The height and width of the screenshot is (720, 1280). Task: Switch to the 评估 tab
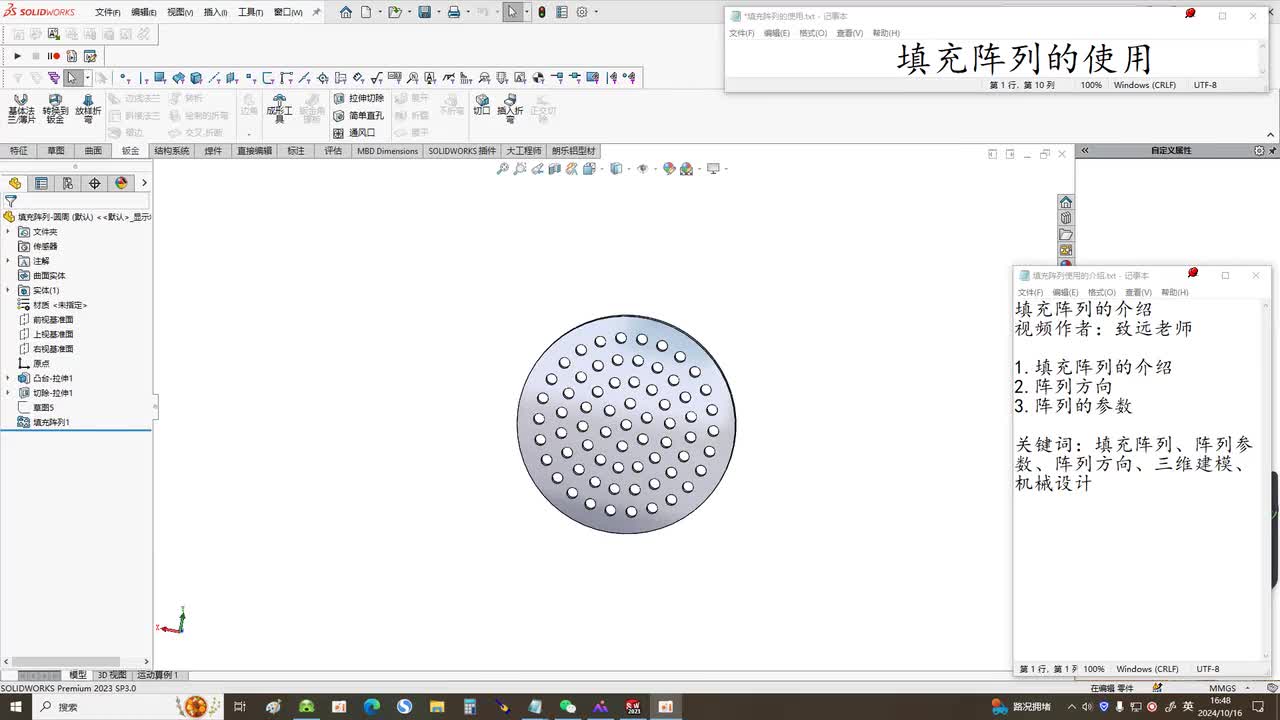click(x=333, y=151)
